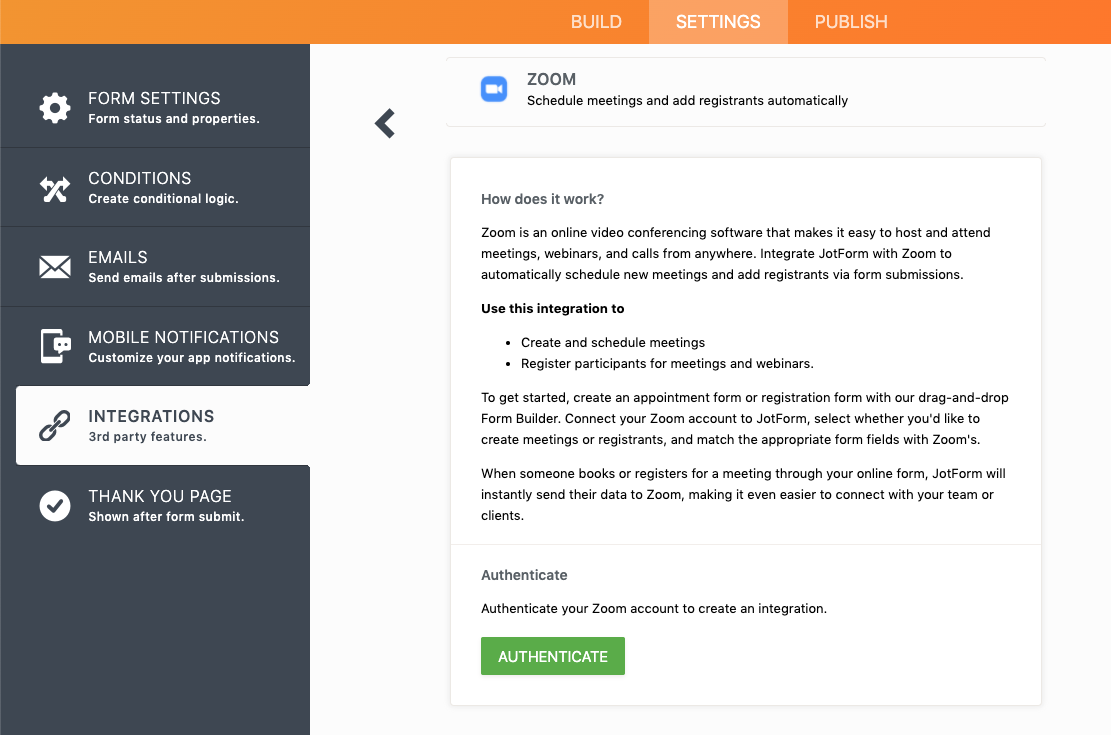Screen dimensions: 1111x735
Task: Go back using the left chevron arrow
Action: (385, 123)
